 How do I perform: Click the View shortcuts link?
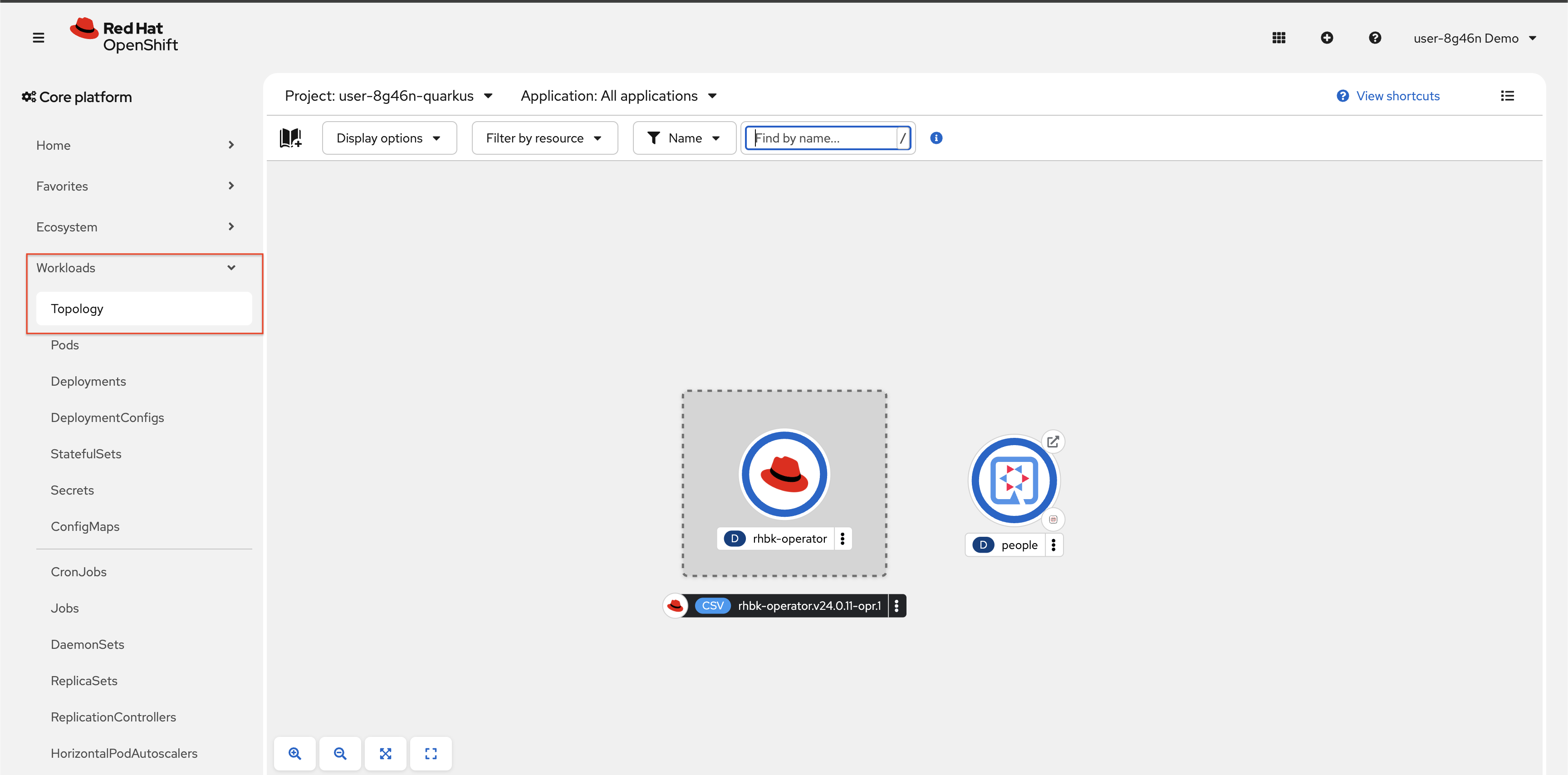(1397, 96)
